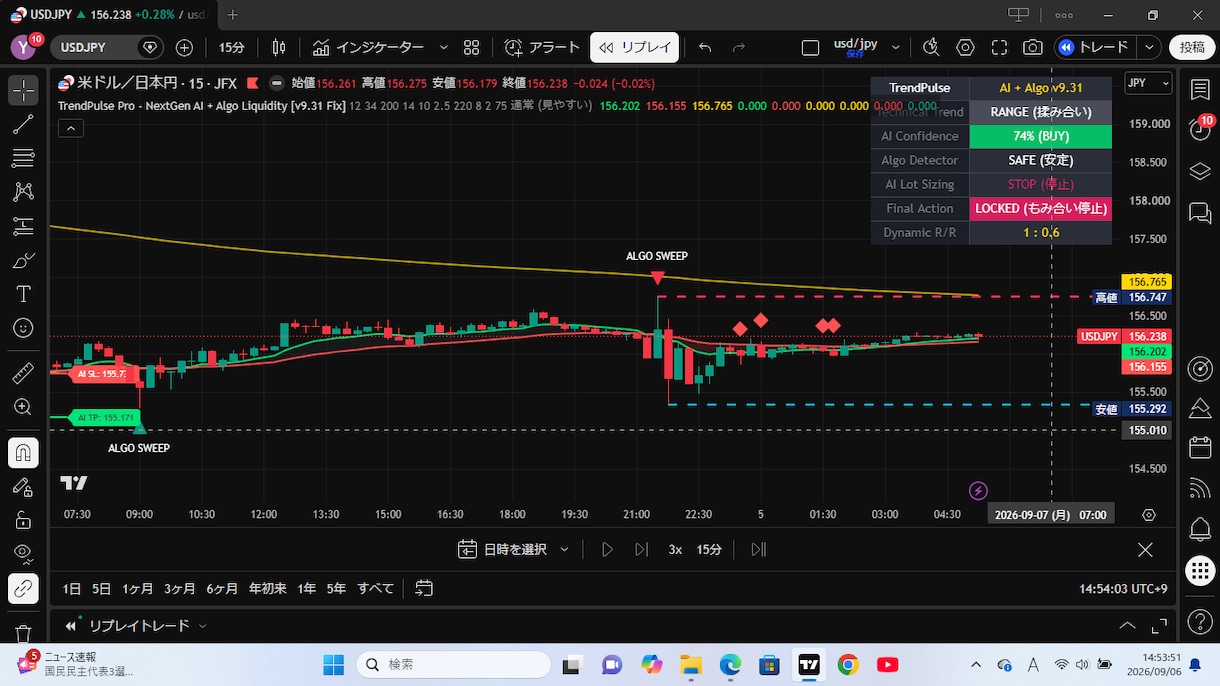Open the go-to-date calendar icon
The width and height of the screenshot is (1220, 686).
coord(424,588)
